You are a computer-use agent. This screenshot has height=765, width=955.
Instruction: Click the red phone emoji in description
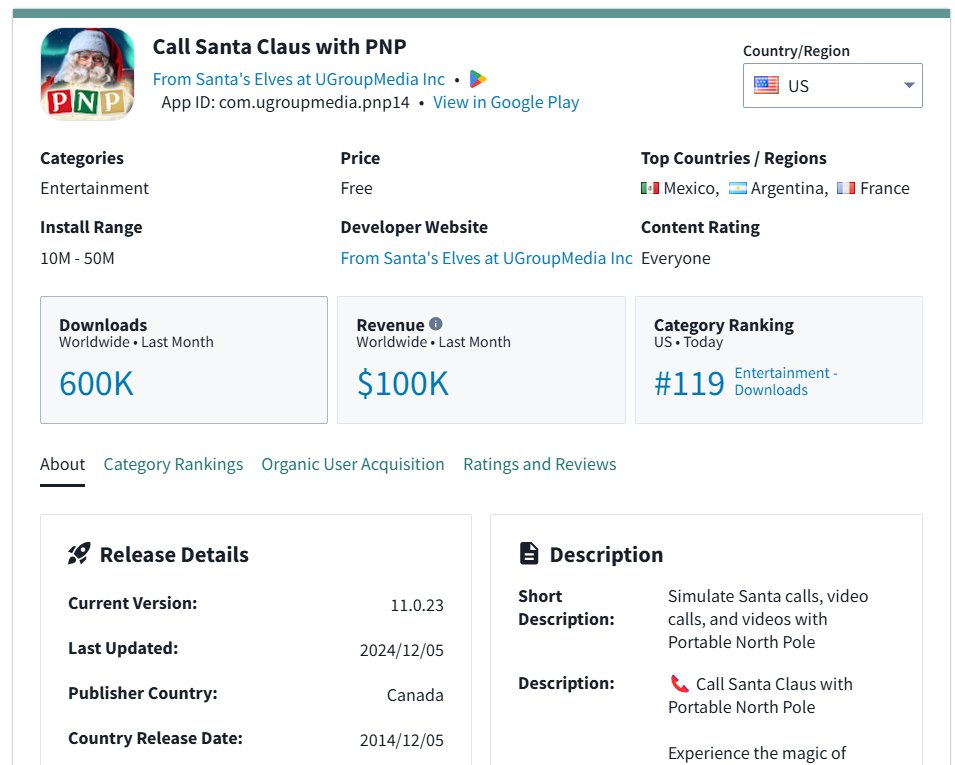tap(680, 684)
